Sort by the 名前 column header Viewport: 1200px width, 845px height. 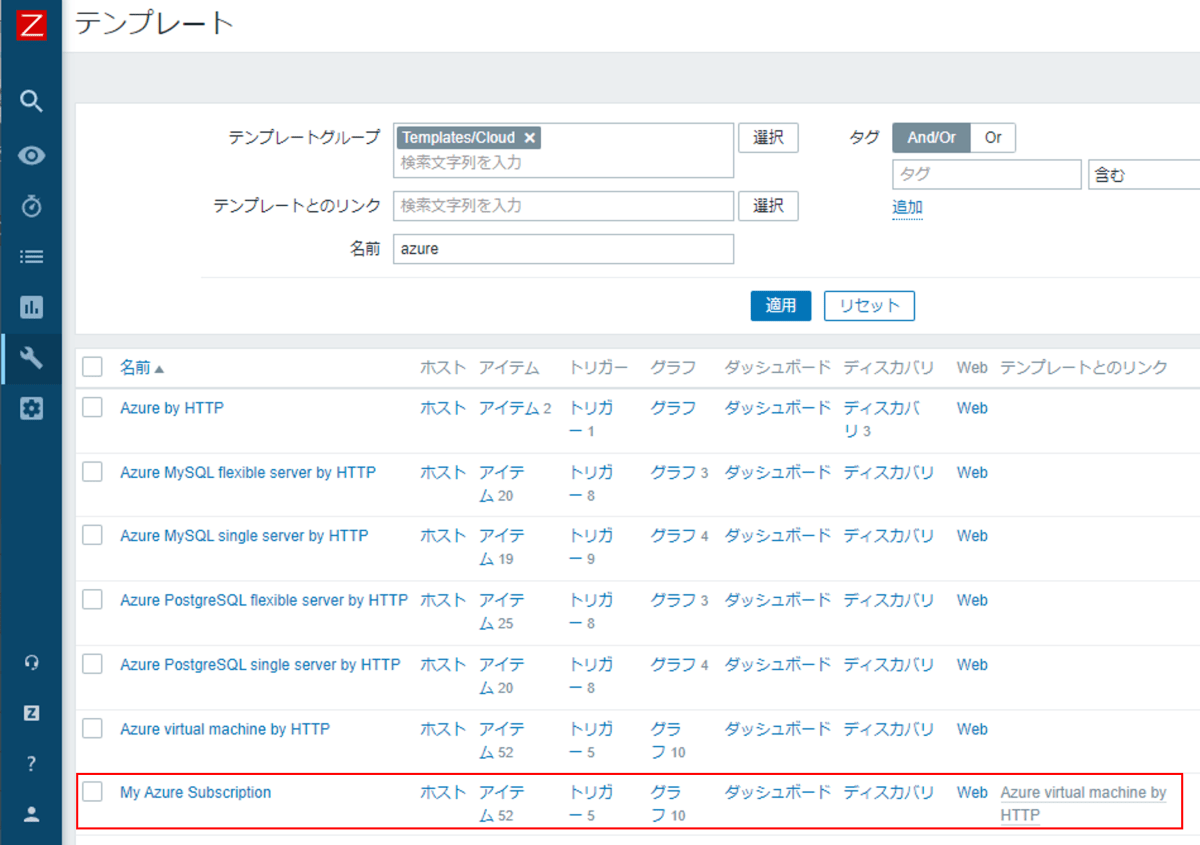[142, 368]
